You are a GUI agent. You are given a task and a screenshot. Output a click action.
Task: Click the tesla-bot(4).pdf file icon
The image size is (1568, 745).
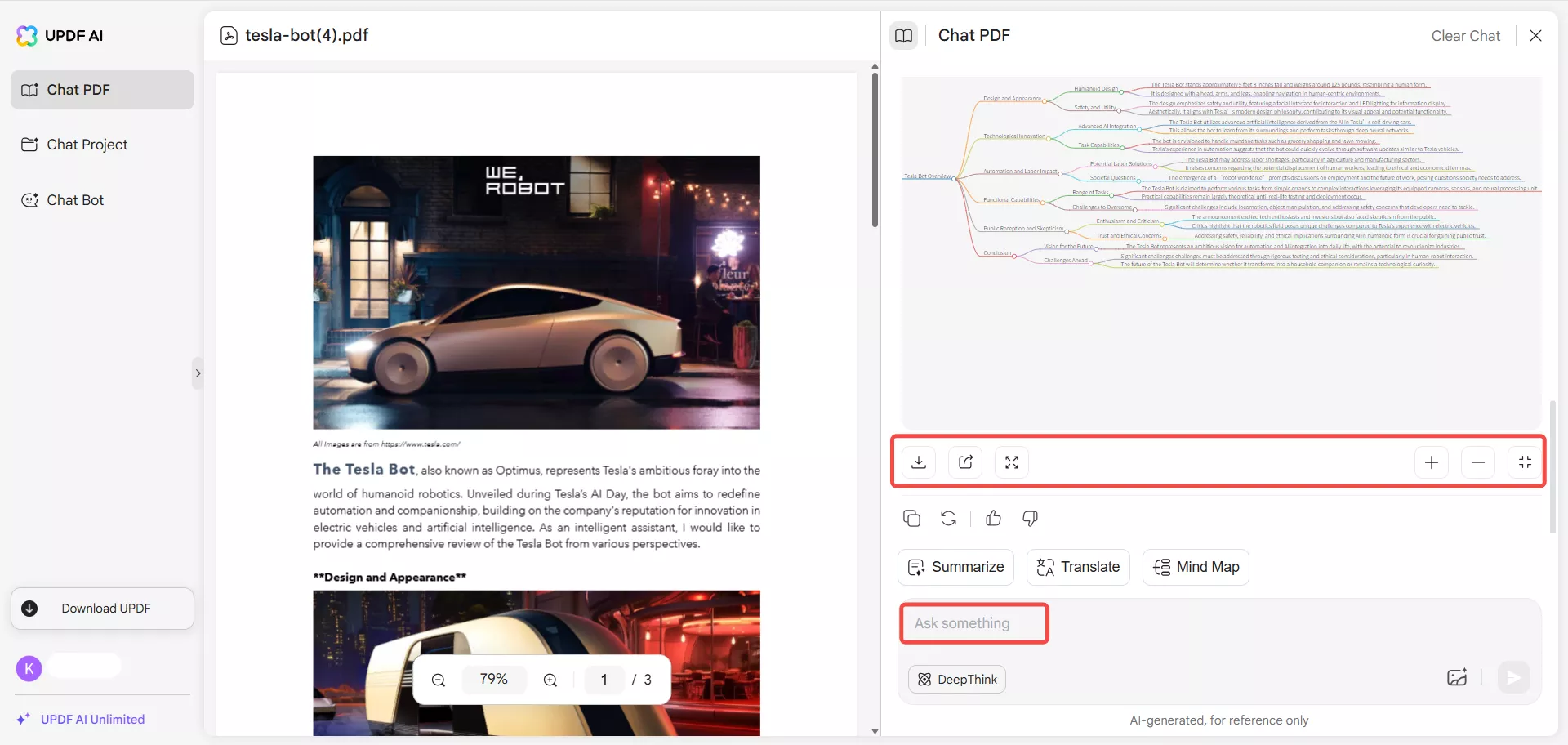229,35
